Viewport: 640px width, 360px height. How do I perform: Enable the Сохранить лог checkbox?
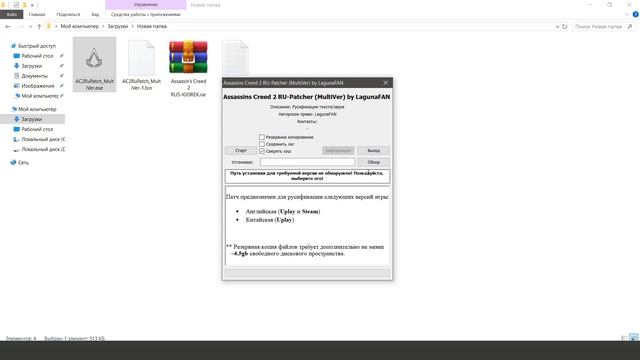click(x=262, y=144)
